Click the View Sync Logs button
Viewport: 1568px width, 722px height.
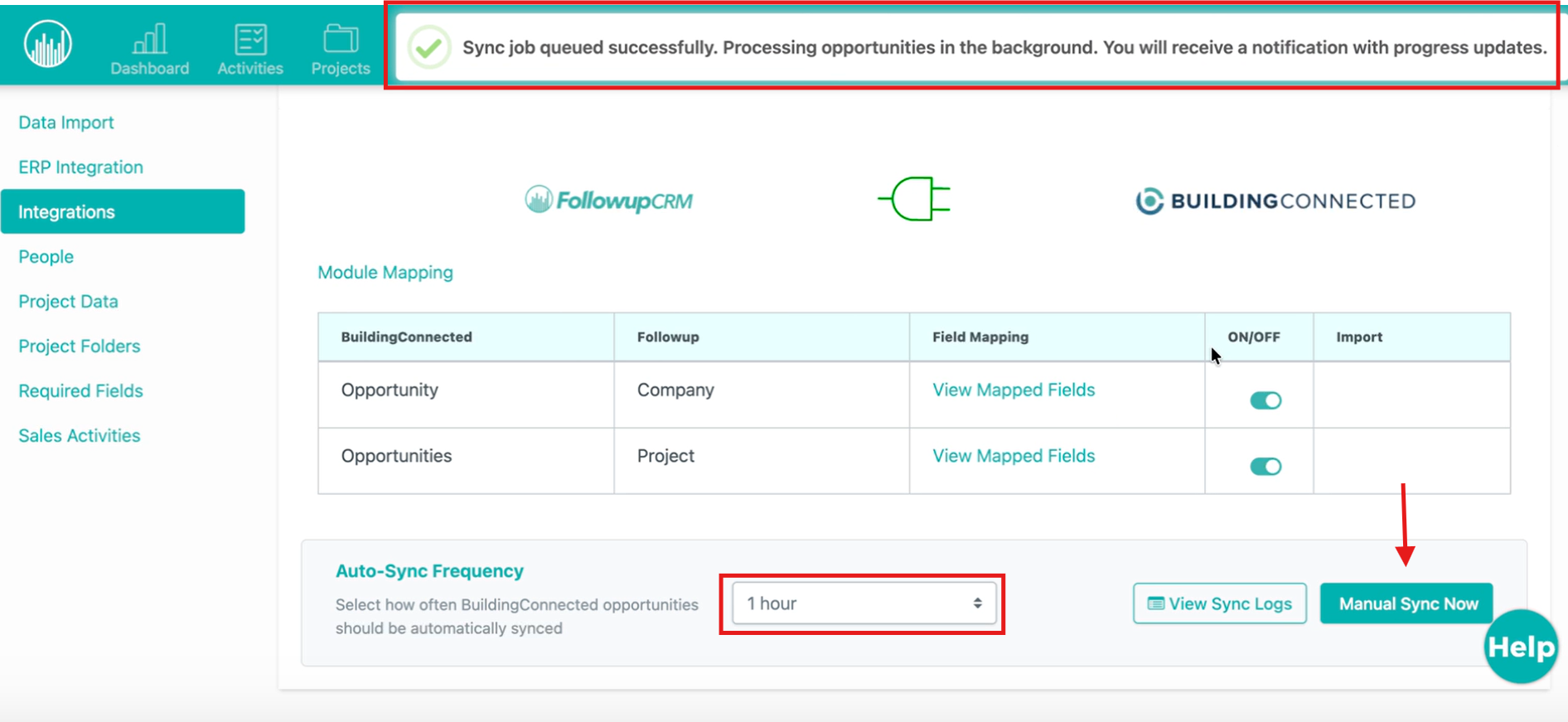click(x=1219, y=603)
